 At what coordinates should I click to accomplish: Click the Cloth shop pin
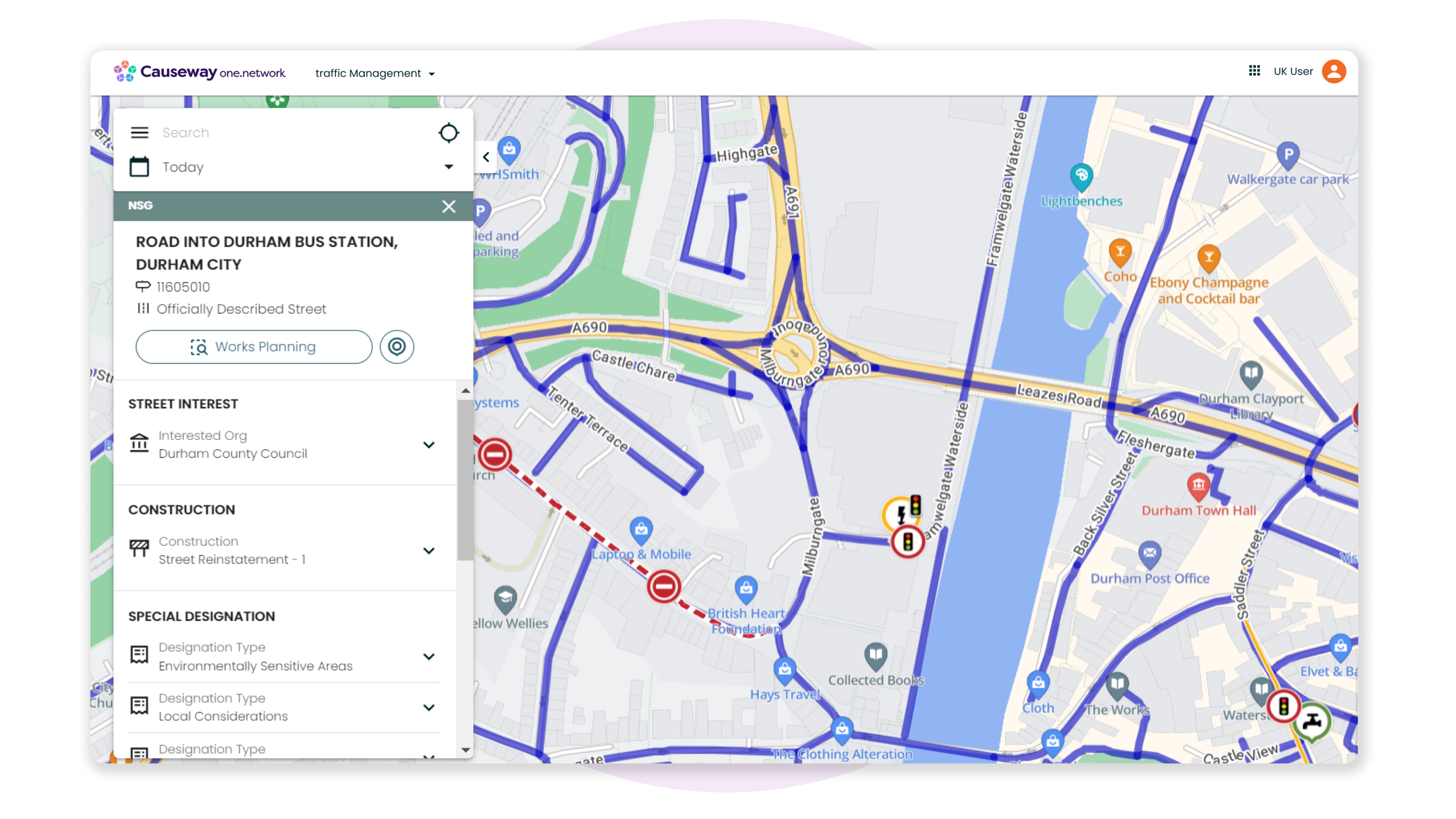click(x=1038, y=684)
